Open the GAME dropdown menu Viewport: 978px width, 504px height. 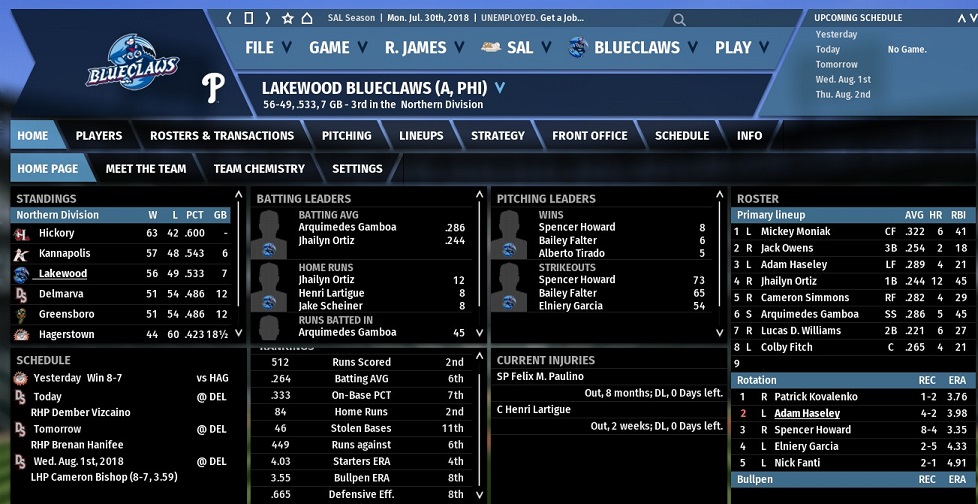pos(338,47)
